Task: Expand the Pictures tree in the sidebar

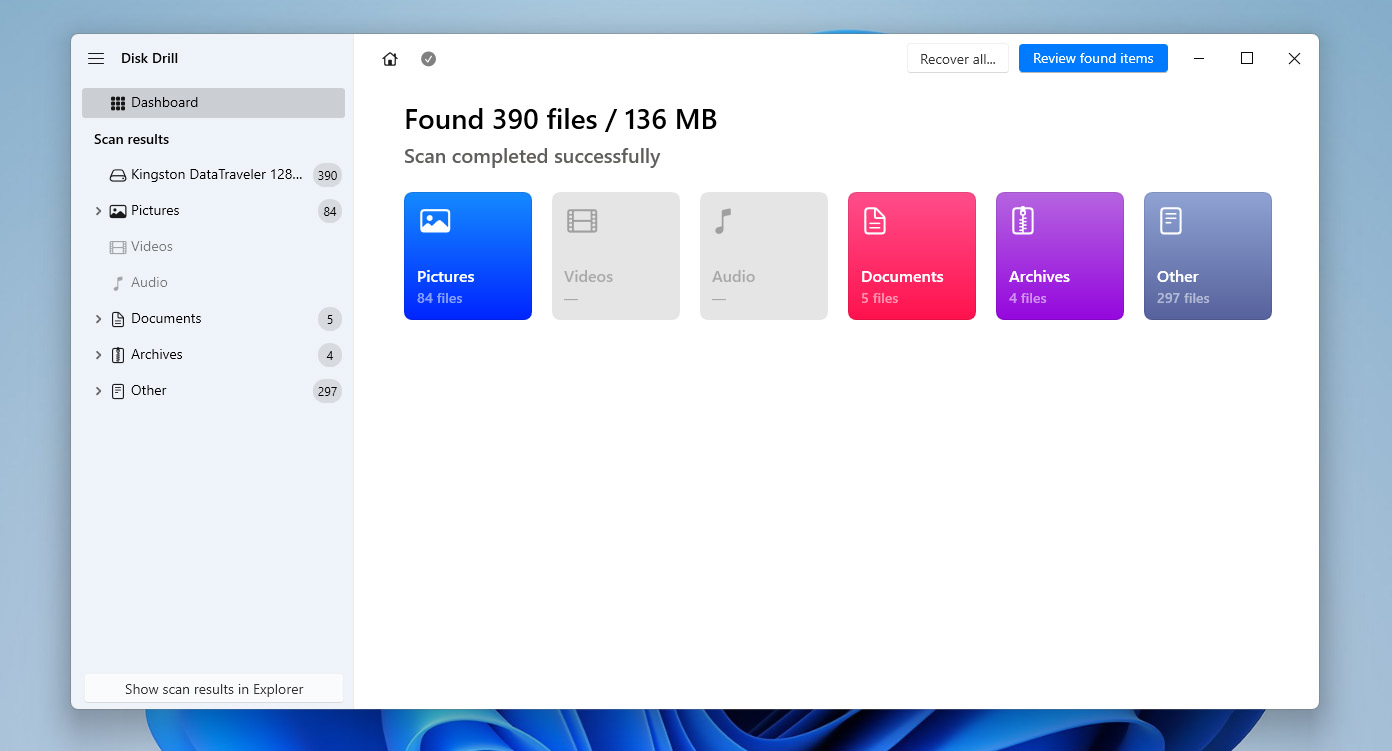Action: pos(98,211)
